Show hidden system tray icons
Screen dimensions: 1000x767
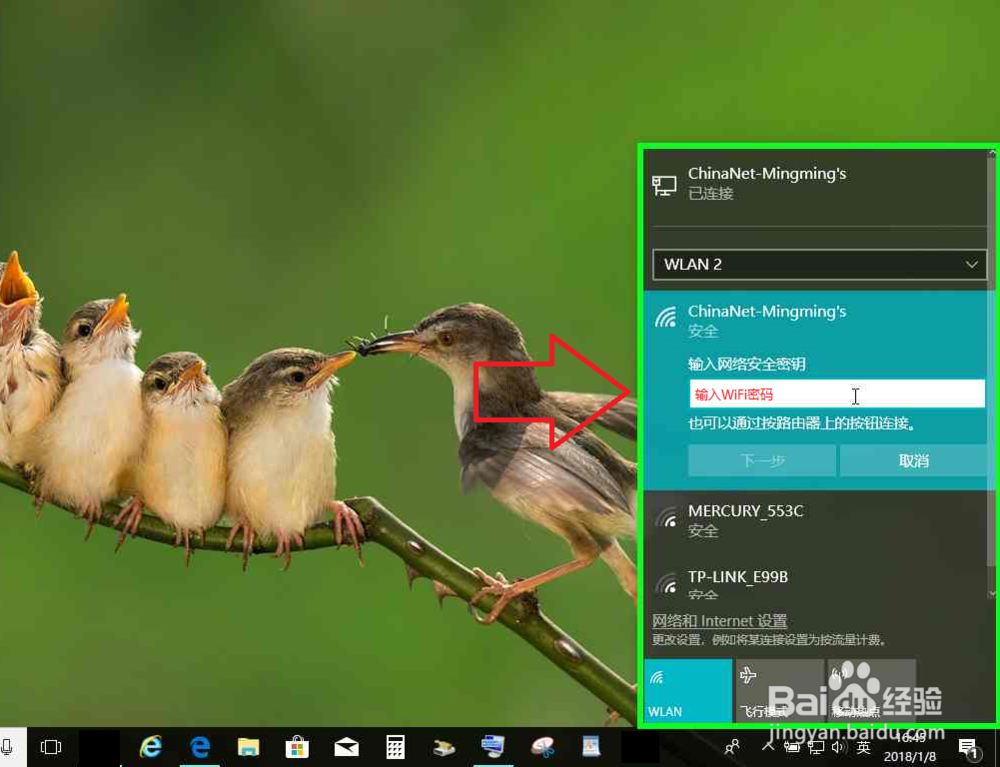[768, 746]
